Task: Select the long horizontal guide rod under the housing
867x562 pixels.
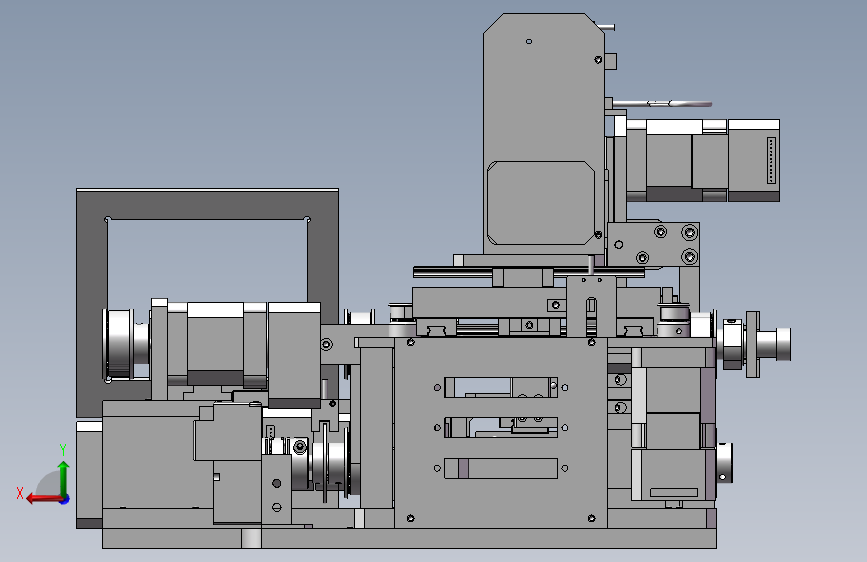Action: [x=528, y=272]
